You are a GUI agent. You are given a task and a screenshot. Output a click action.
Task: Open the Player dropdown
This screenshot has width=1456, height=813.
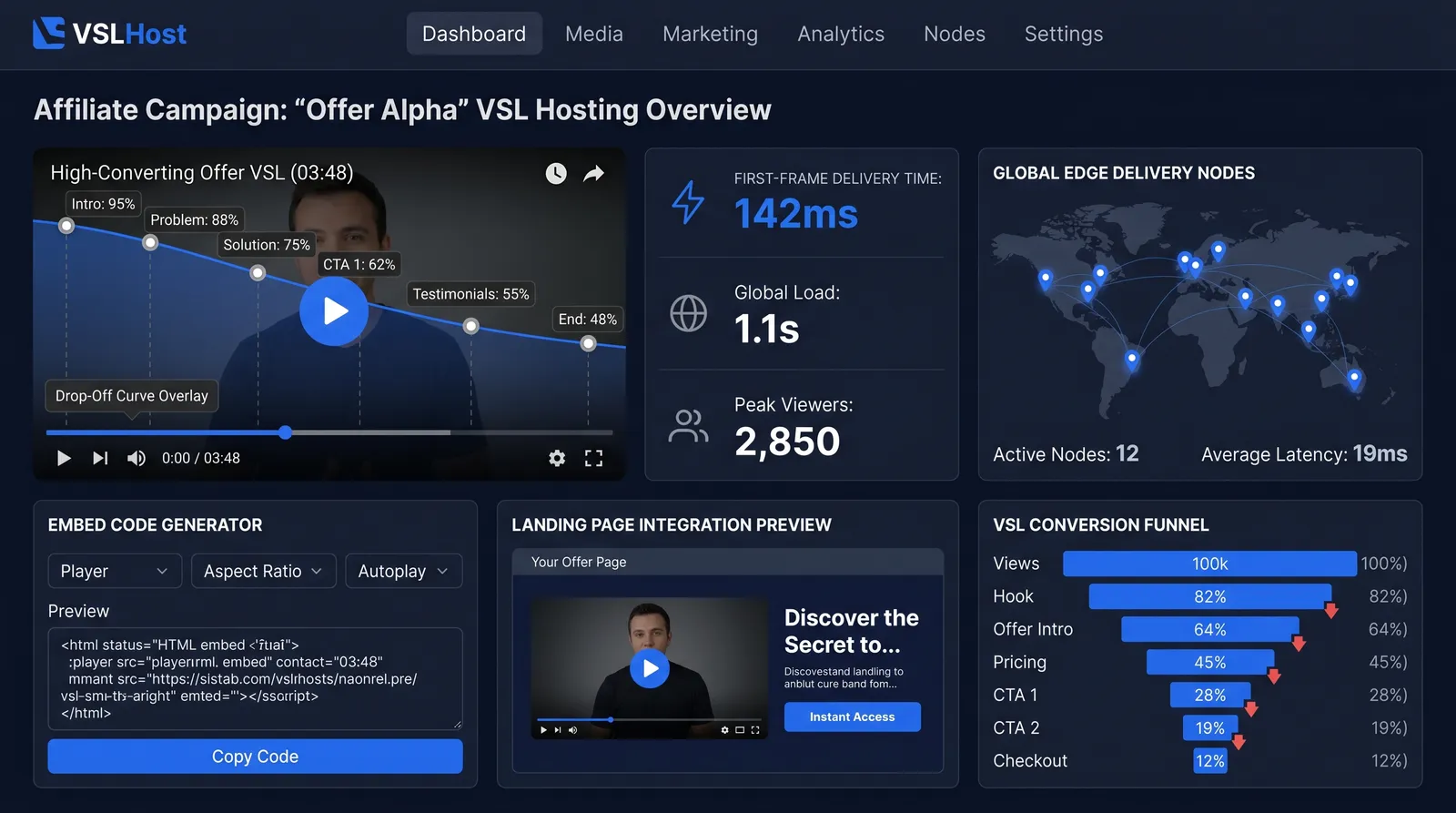pyautogui.click(x=115, y=571)
